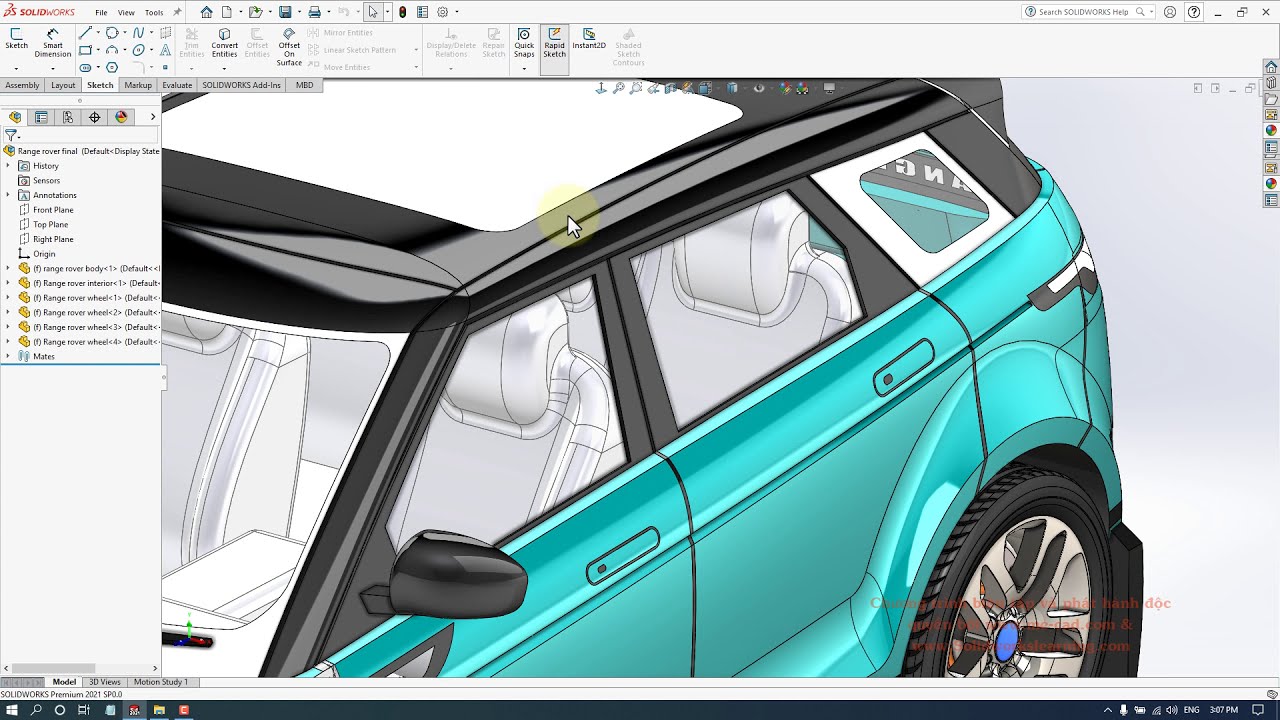Click the tree filter funnel icon
Screen dimensions: 1280x720
(x=11, y=135)
